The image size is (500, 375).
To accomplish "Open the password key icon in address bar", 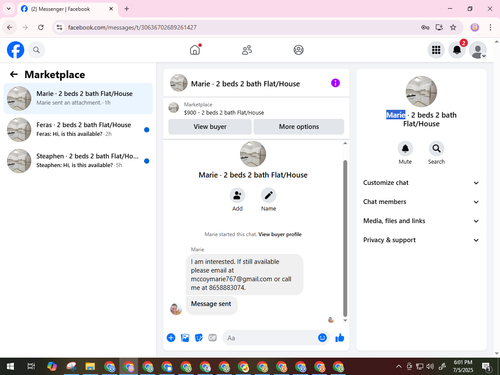I will pos(425,27).
